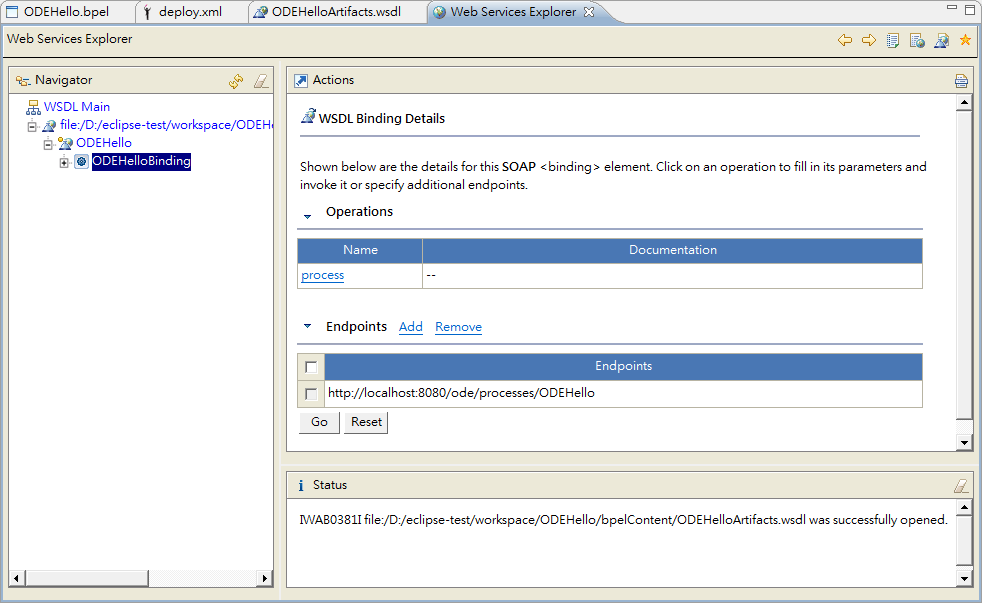
Task: Go forward with the right arrow icon
Action: tap(869, 40)
